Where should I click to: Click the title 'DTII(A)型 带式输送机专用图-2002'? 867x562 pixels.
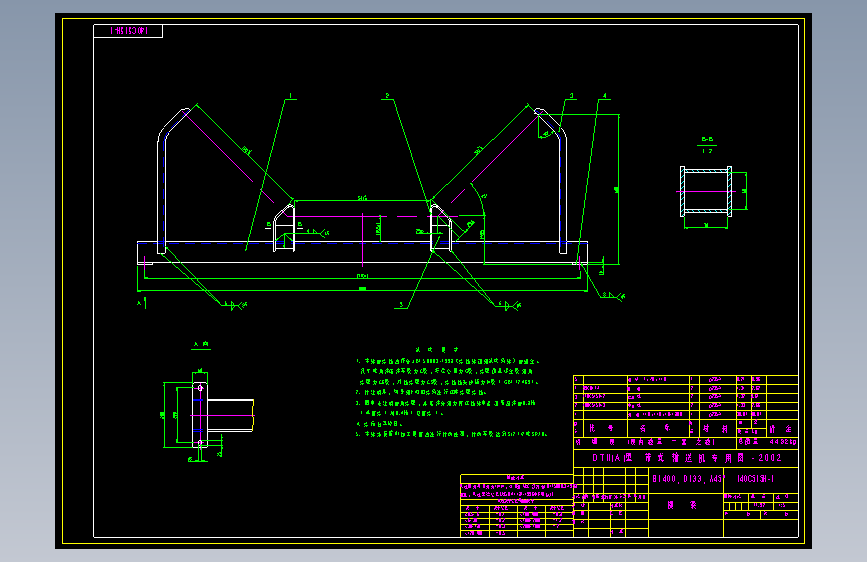pos(687,458)
